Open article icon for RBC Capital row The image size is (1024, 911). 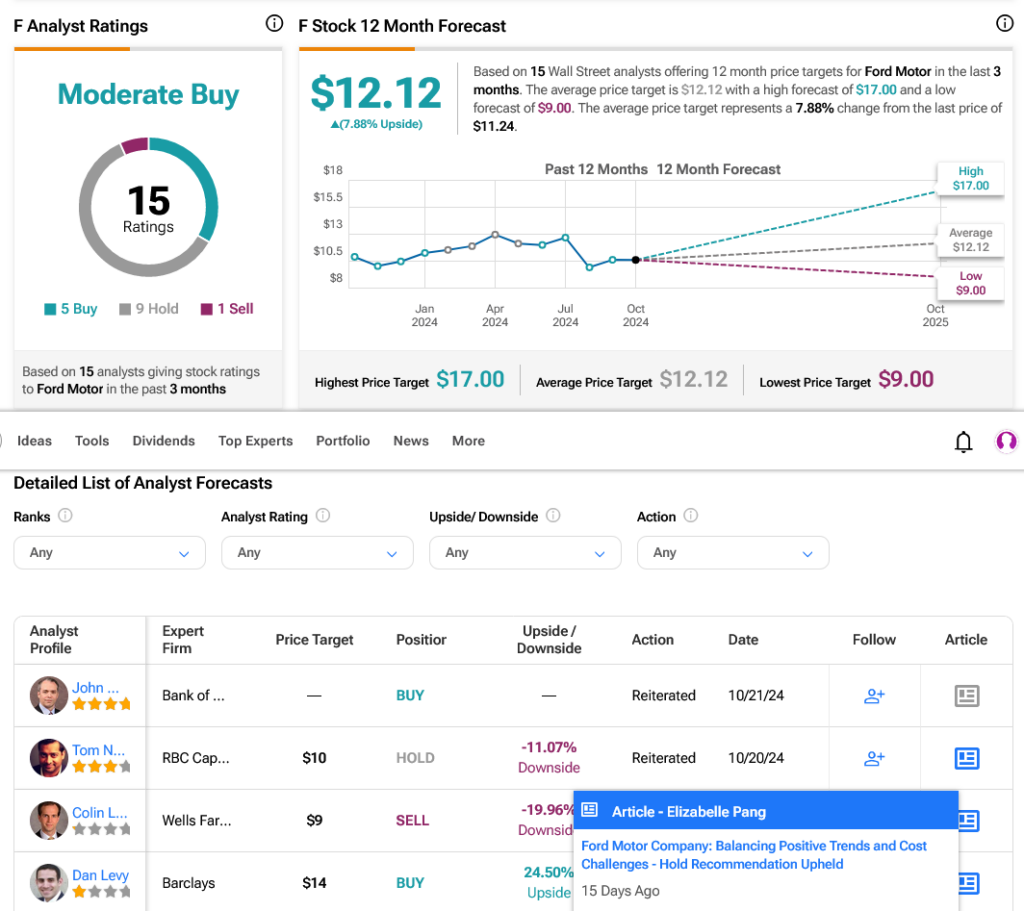(x=966, y=758)
